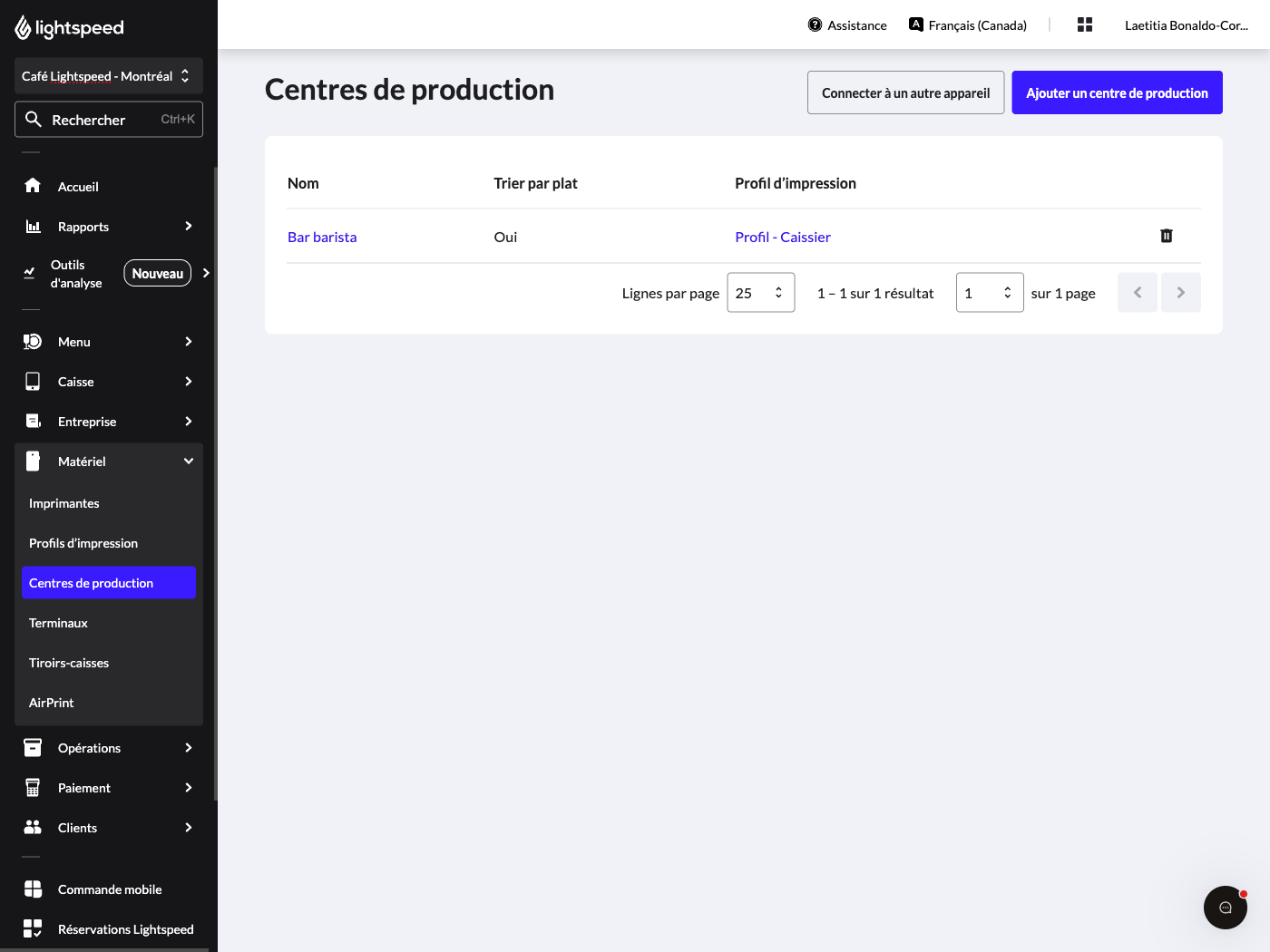Click the search magnifier icon
The height and width of the screenshot is (952, 1270).
[x=34, y=119]
